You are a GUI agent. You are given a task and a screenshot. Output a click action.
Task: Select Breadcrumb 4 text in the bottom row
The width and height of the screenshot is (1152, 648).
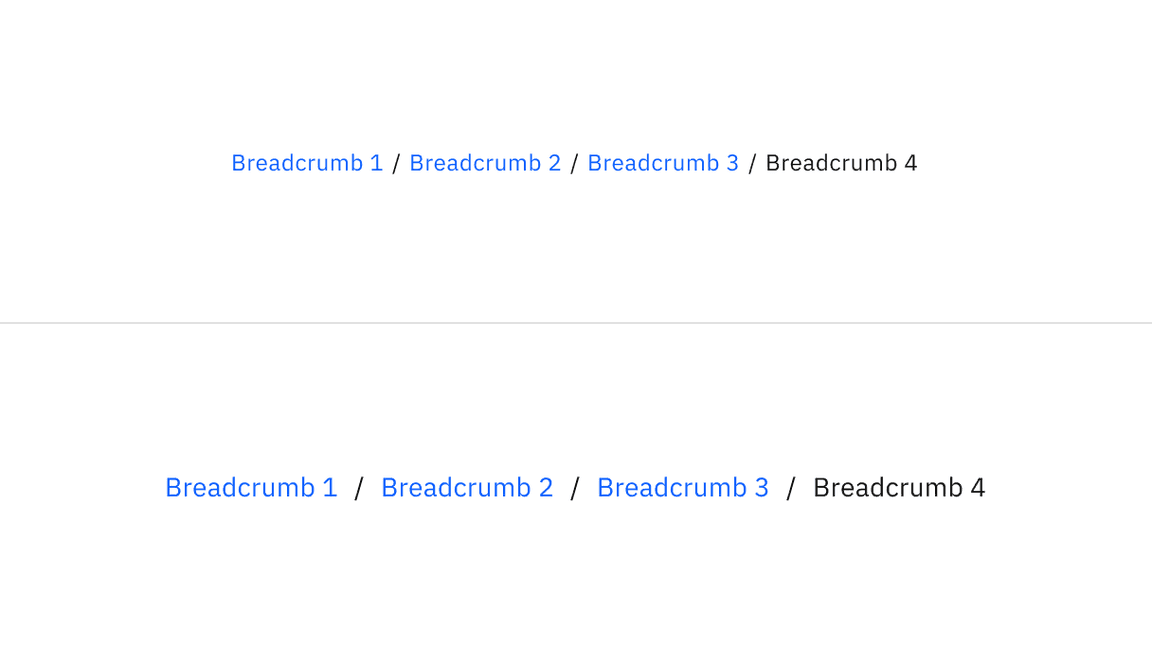[898, 487]
